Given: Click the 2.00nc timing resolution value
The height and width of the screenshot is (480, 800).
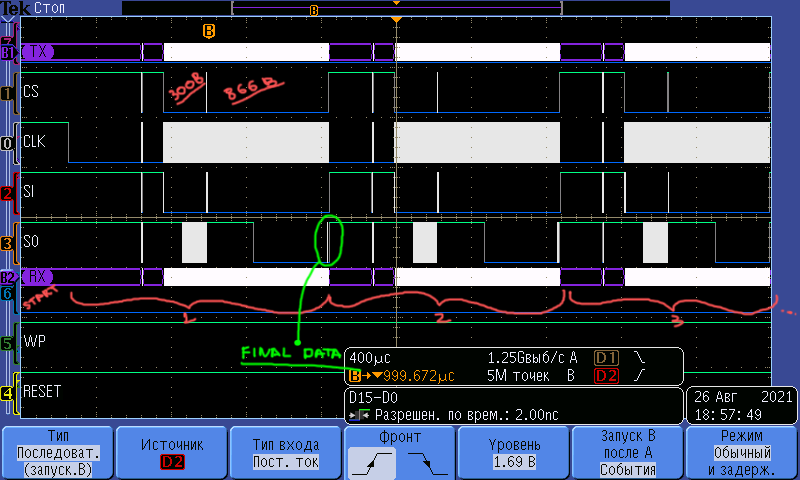Looking at the screenshot, I should point(537,415).
